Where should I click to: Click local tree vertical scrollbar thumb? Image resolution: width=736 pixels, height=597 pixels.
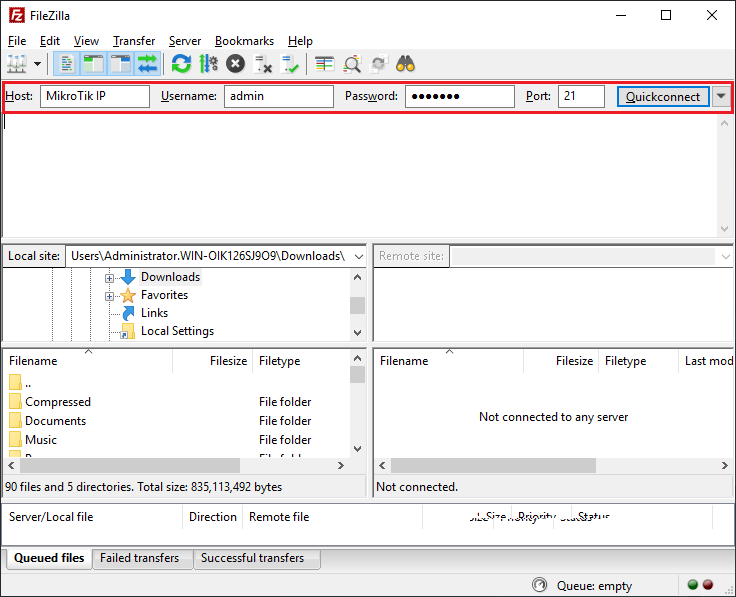pyautogui.click(x=357, y=306)
